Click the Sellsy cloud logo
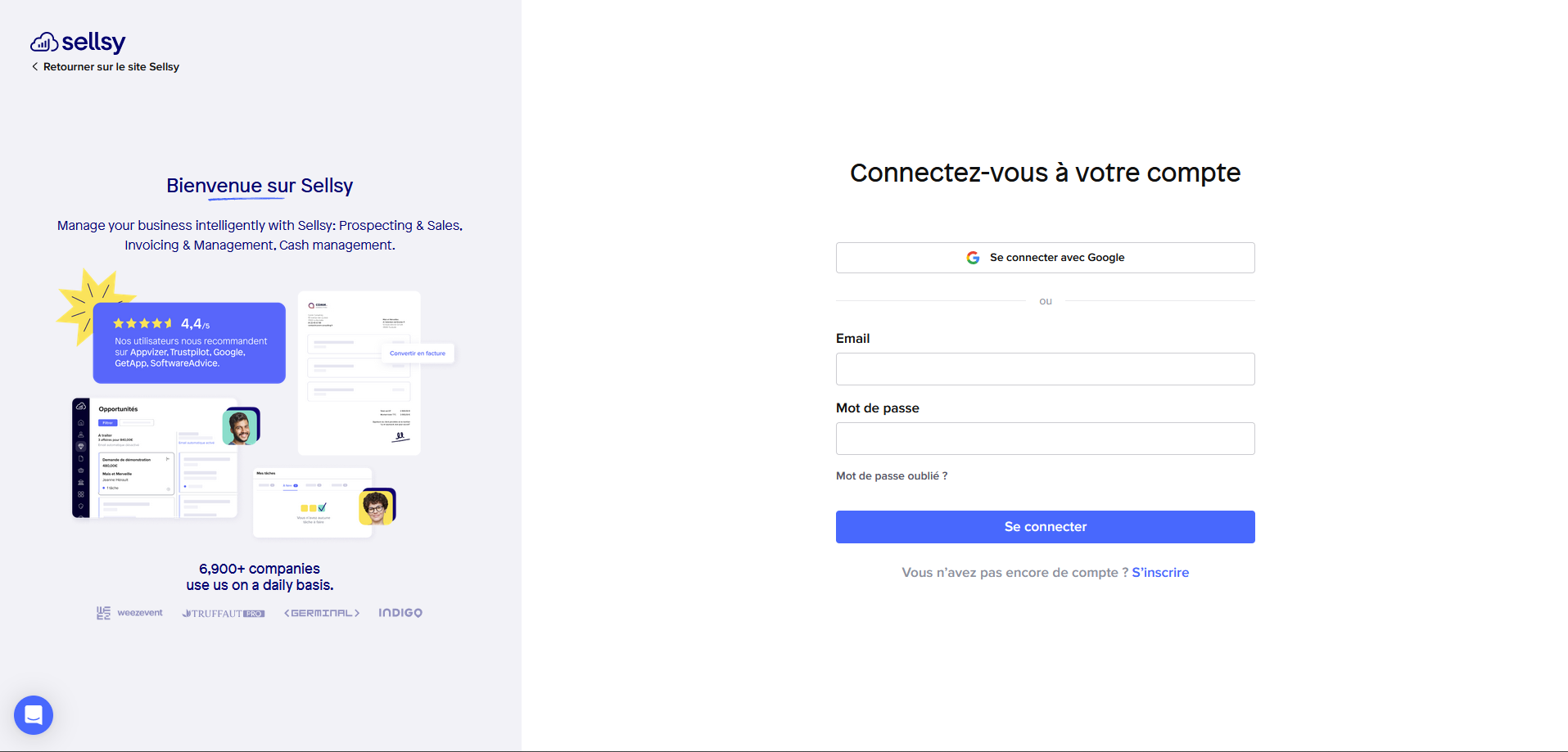Viewport: 1568px width, 752px height. (x=78, y=42)
